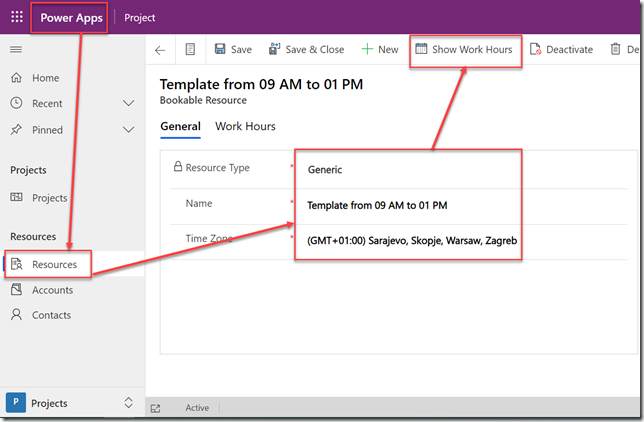This screenshot has width=644, height=422.
Task: Click Save & Close button
Action: point(306,49)
